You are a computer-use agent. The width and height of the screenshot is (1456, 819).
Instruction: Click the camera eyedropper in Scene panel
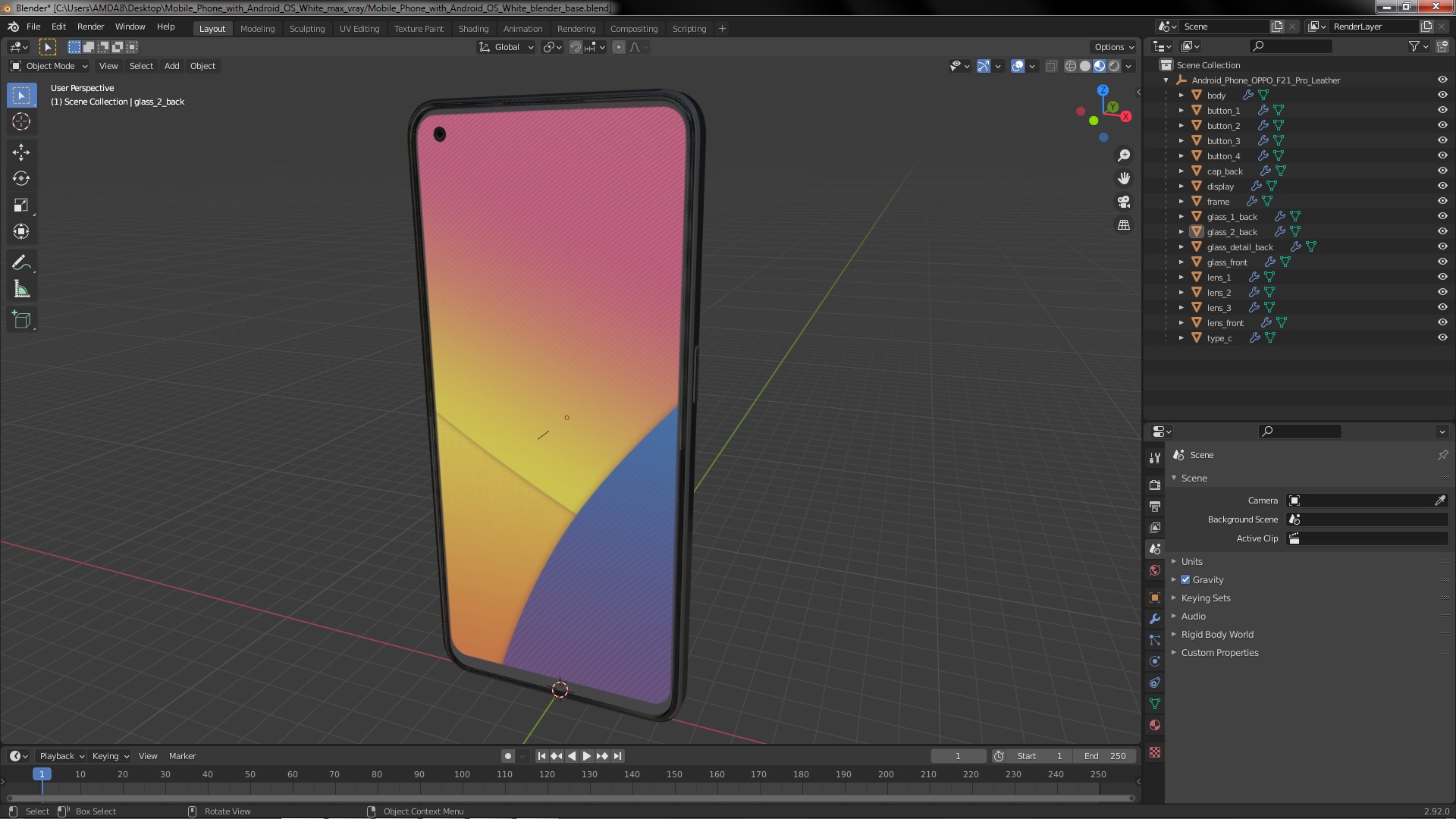1440,500
